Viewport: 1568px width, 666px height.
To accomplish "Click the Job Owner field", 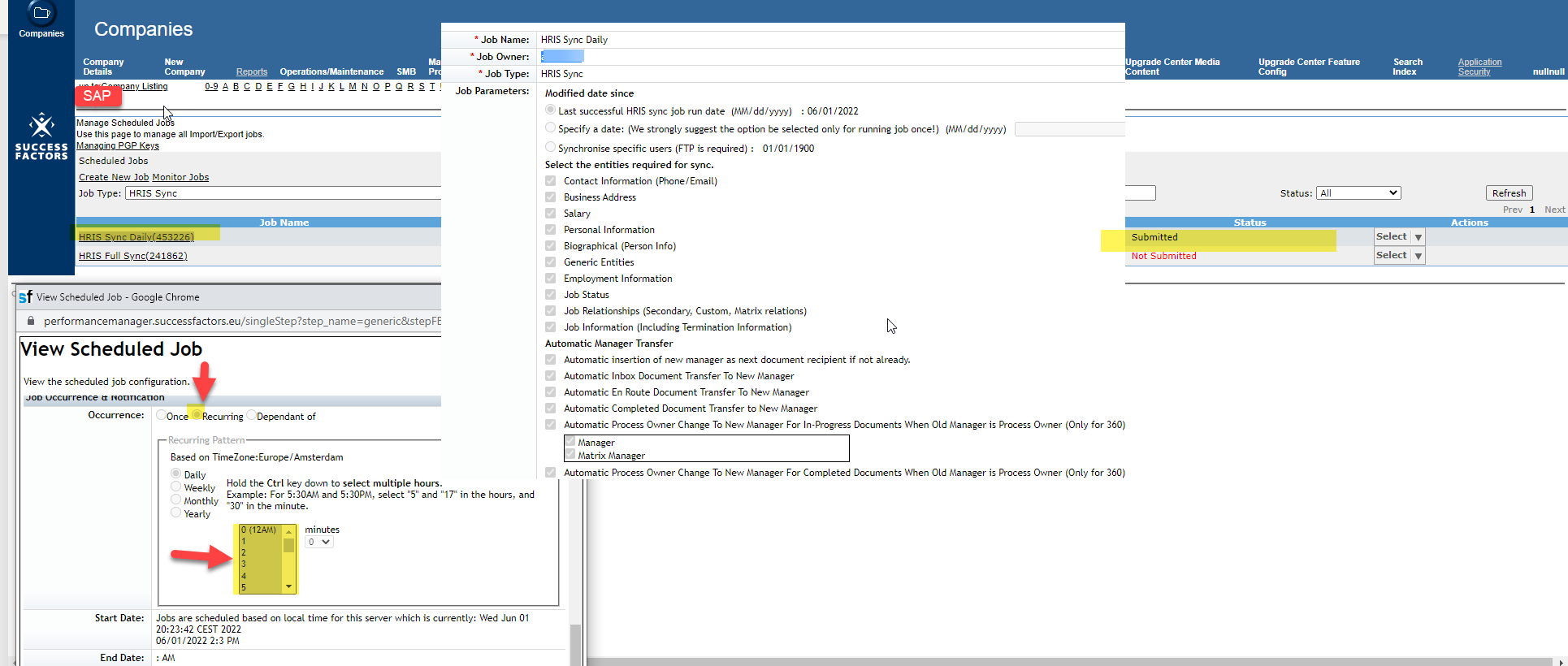I will pyautogui.click(x=562, y=56).
